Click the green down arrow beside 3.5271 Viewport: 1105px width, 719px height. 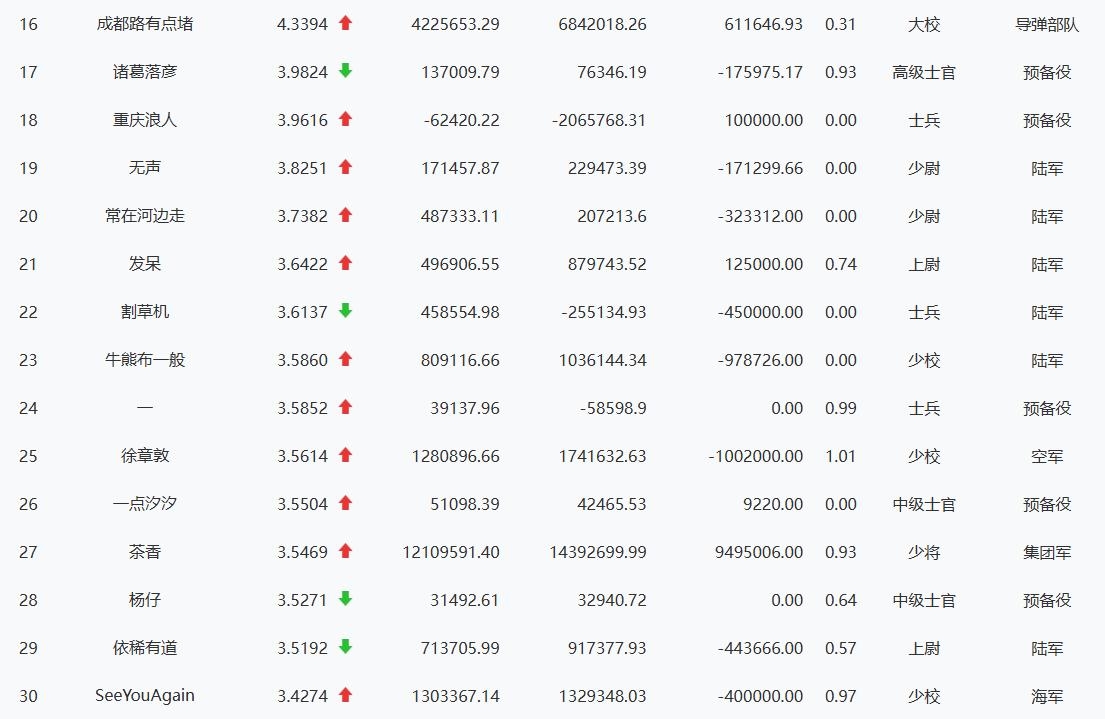coord(345,599)
